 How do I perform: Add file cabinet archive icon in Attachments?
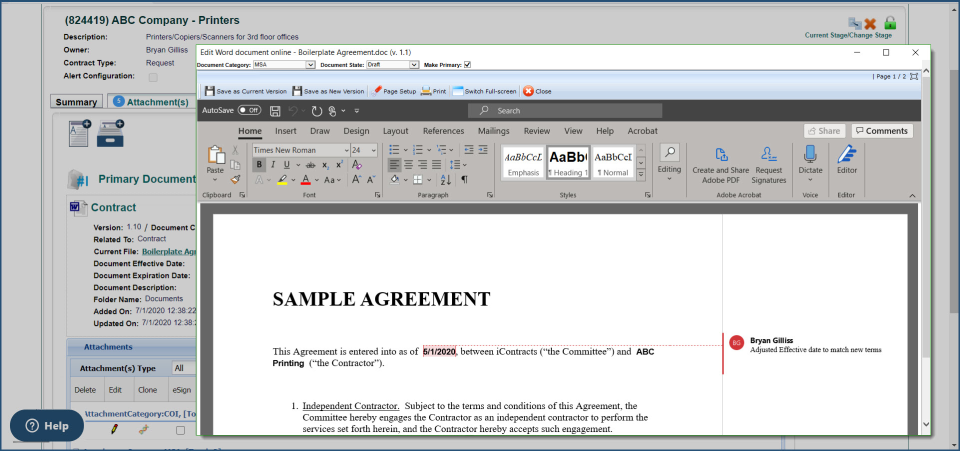click(x=111, y=133)
